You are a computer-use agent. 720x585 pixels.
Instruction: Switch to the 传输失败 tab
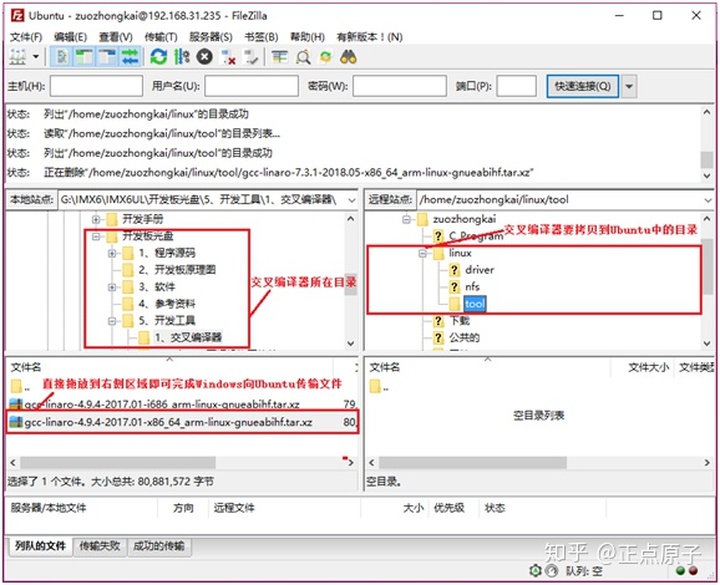pyautogui.click(x=100, y=546)
